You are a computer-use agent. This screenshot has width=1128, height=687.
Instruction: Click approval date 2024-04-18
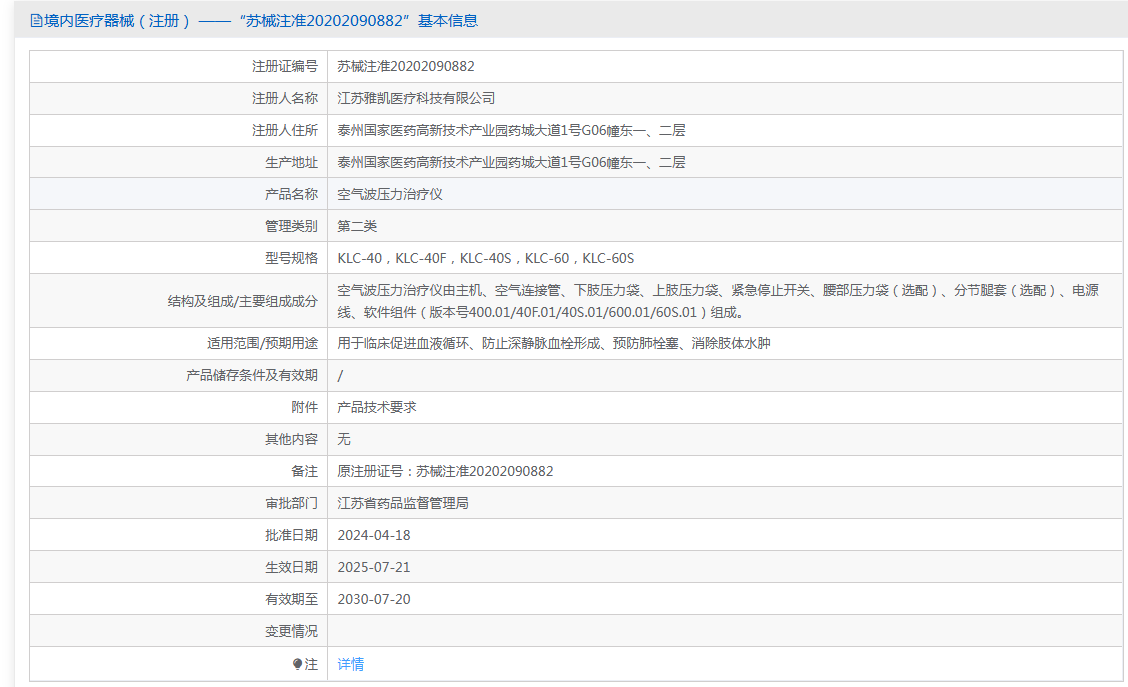click(x=374, y=535)
